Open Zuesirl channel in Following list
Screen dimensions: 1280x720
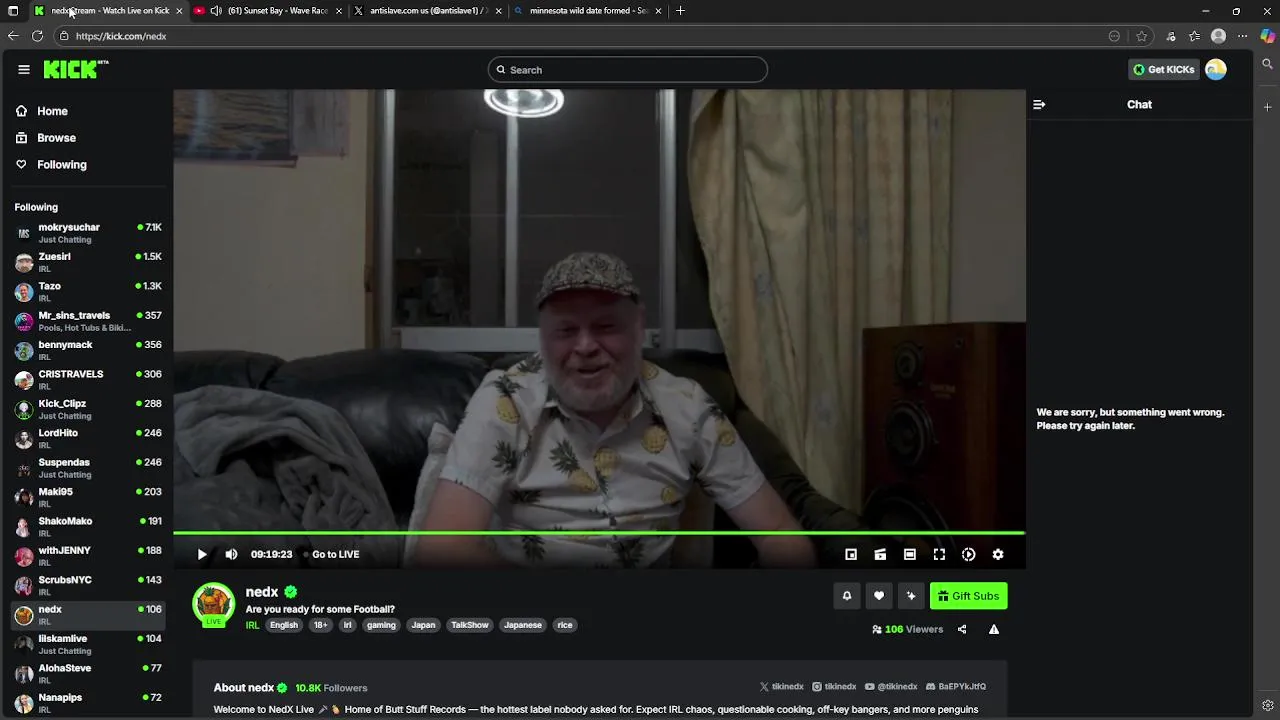coord(88,262)
